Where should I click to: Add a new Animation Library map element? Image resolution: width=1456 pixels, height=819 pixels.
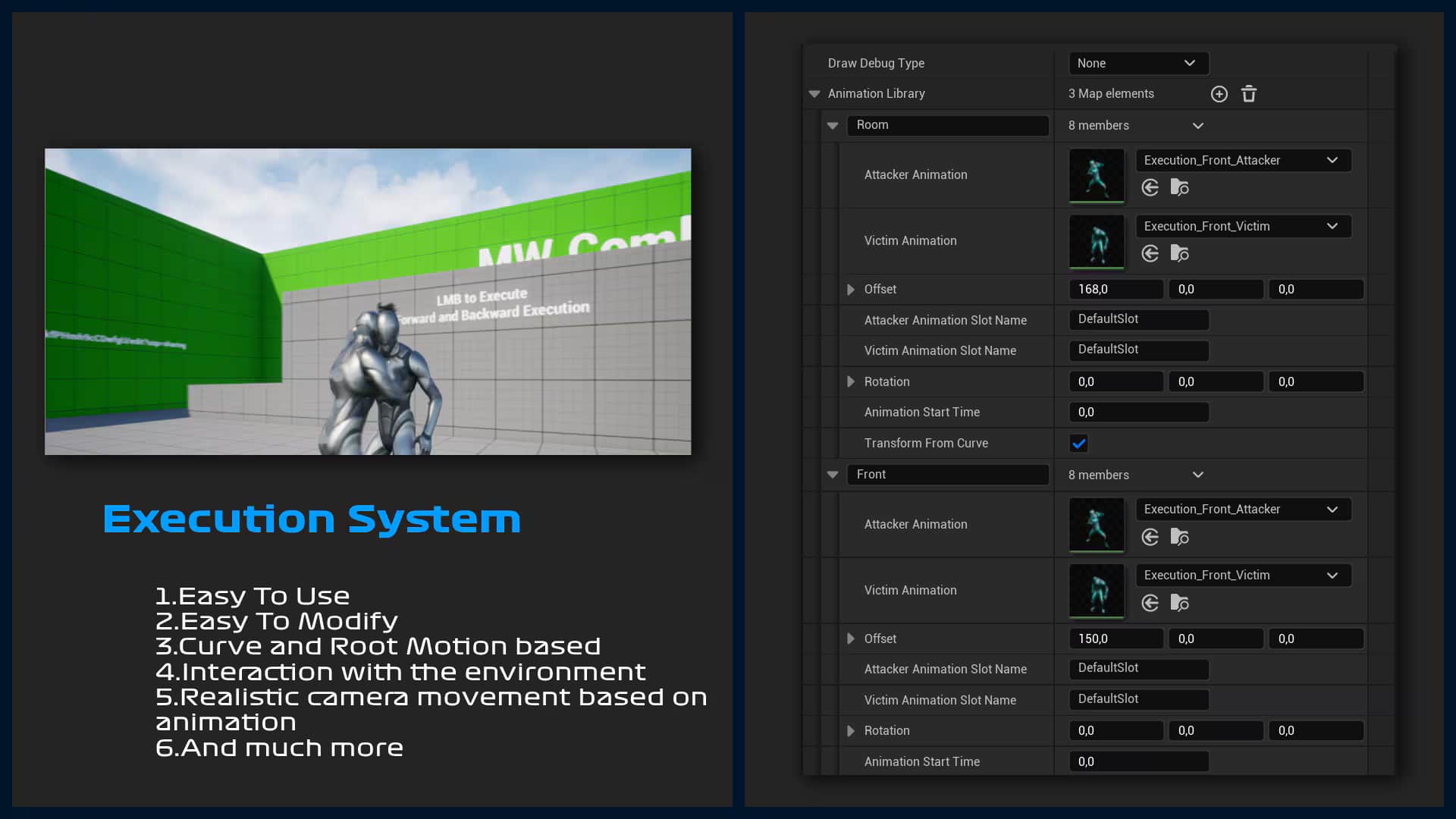point(1219,94)
